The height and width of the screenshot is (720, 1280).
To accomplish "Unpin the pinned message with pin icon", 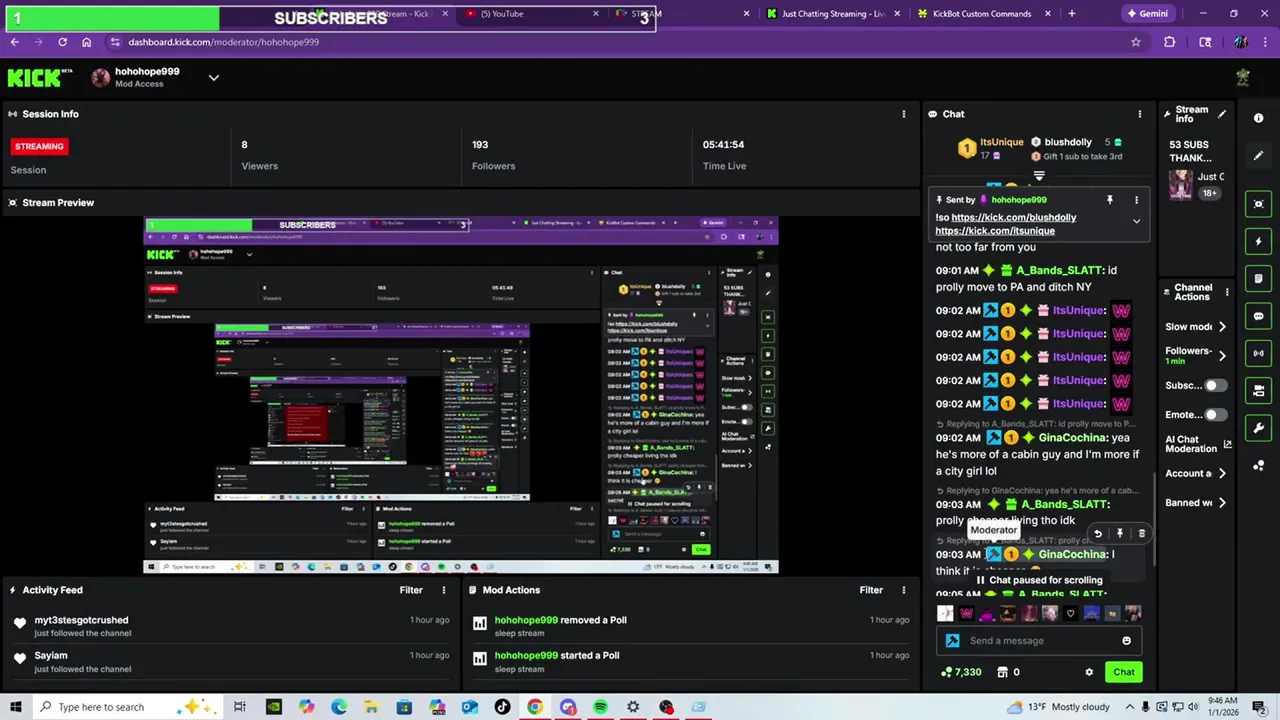I will point(1109,200).
